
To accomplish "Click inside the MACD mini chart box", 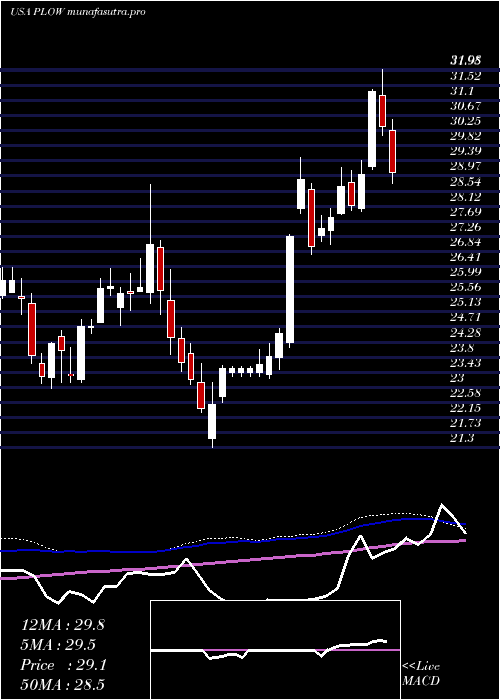I will click(x=275, y=650).
